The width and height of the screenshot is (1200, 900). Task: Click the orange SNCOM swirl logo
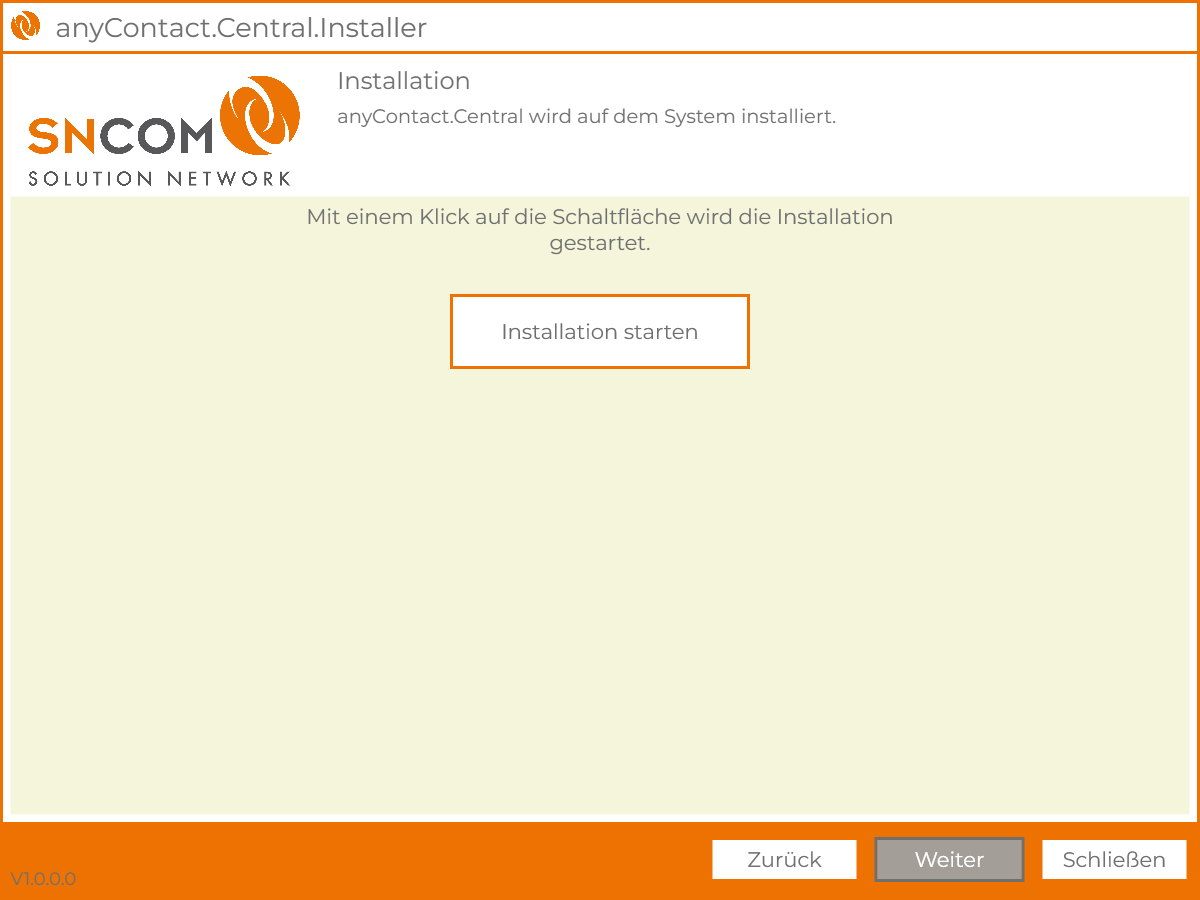point(260,114)
